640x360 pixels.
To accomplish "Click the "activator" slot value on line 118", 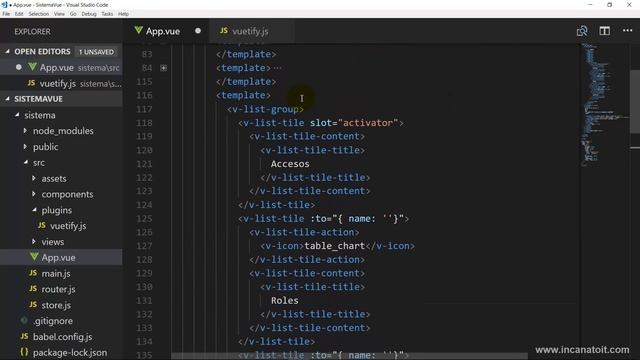I will [x=368, y=123].
